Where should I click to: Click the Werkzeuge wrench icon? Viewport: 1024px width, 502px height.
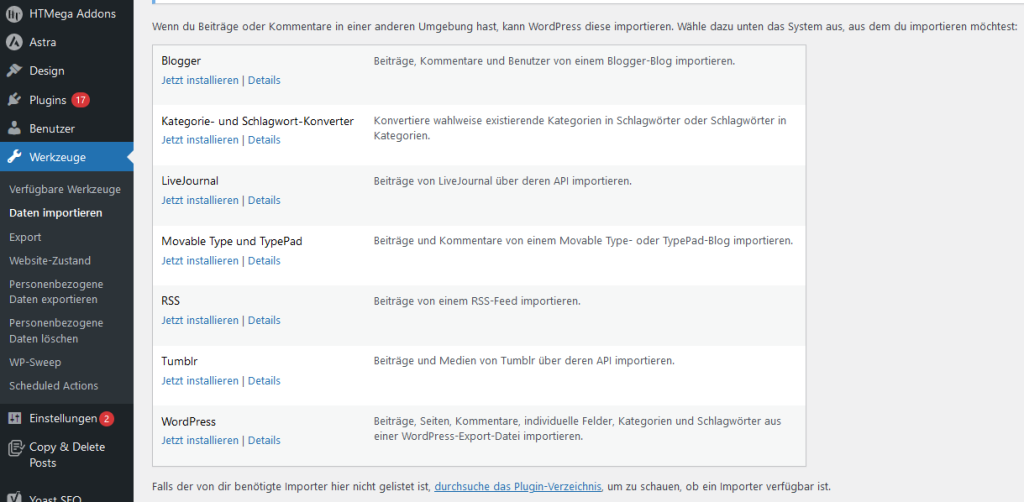point(14,157)
